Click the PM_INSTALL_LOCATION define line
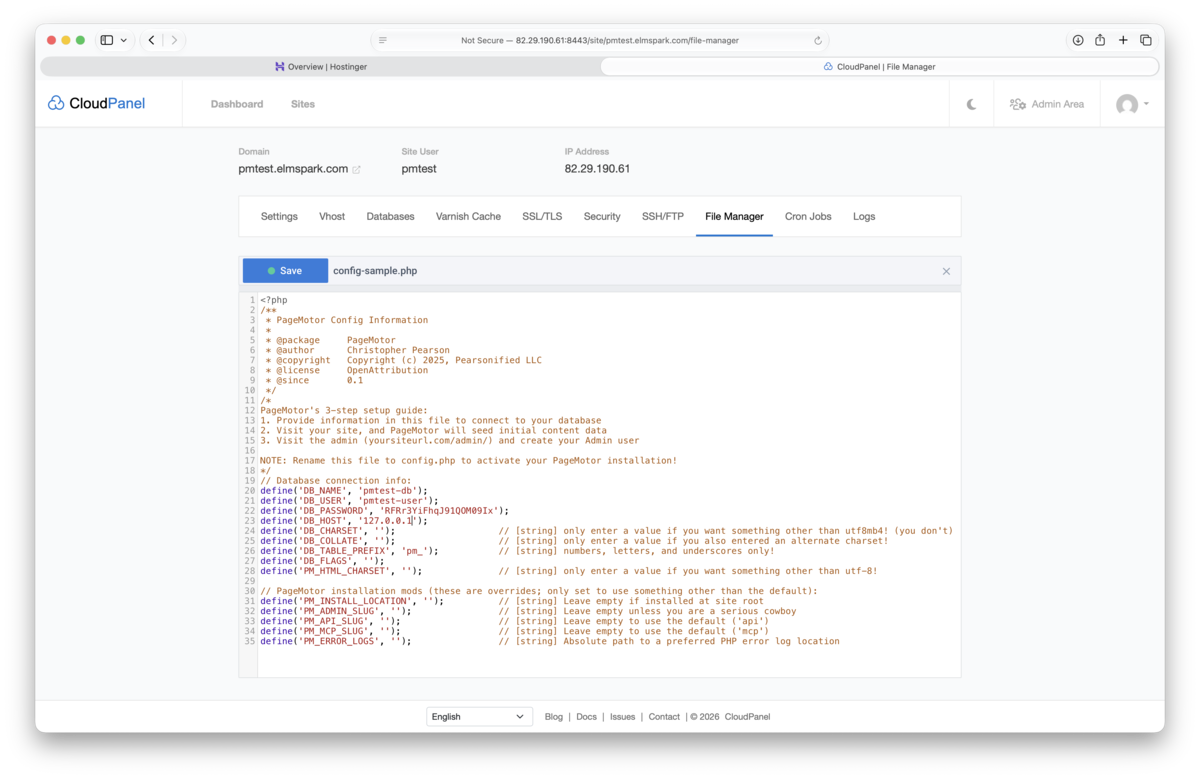 (352, 601)
